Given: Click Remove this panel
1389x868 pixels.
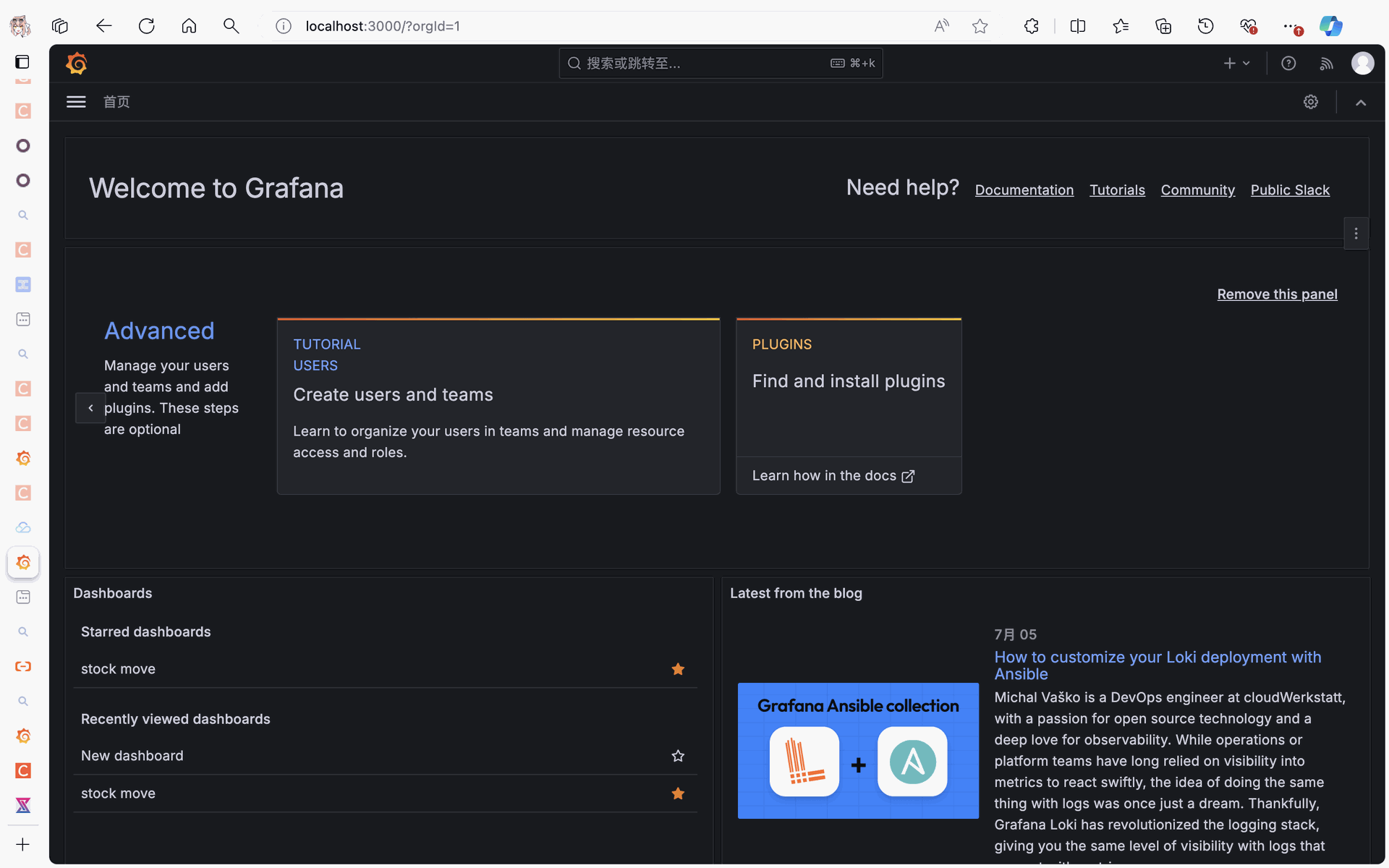Looking at the screenshot, I should tap(1277, 294).
